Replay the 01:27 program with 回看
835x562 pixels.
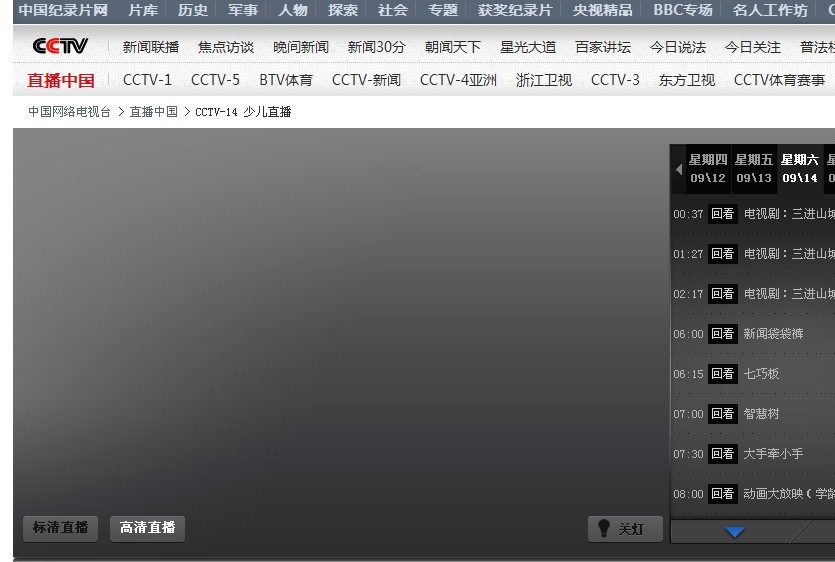723,254
